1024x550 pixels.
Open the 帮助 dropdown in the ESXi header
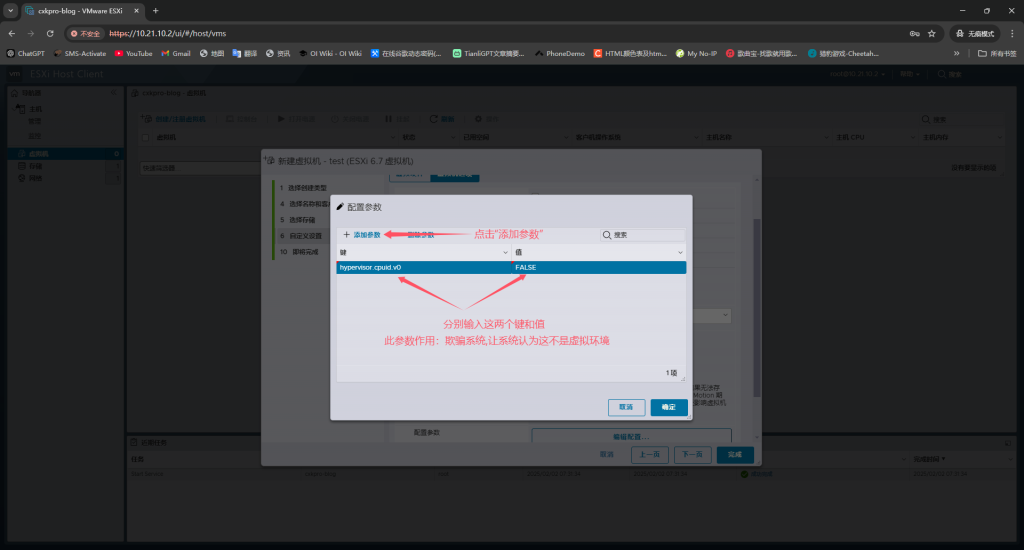909,74
